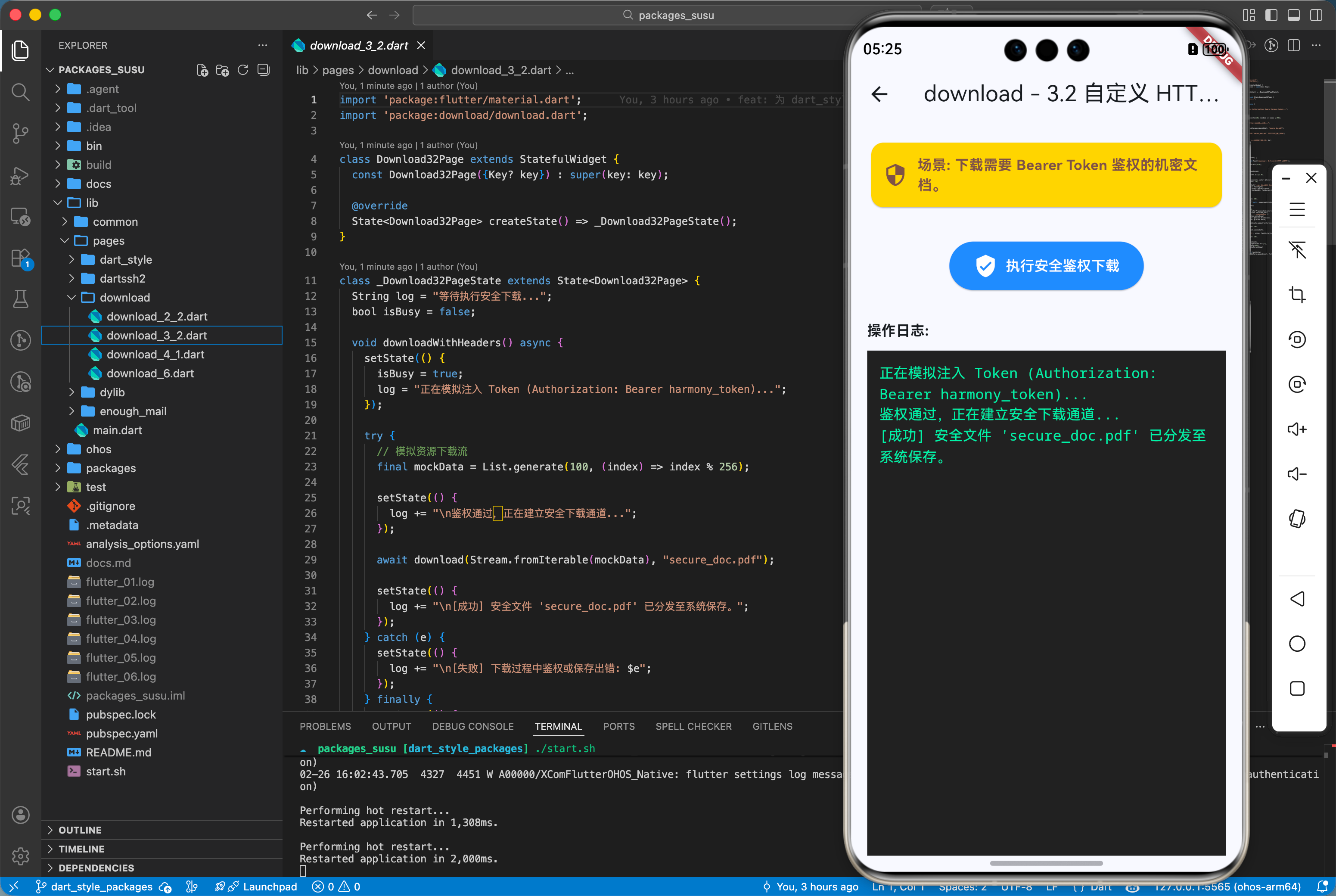Refresh the explorer file tree
This screenshot has height=896, width=1336.
[243, 70]
